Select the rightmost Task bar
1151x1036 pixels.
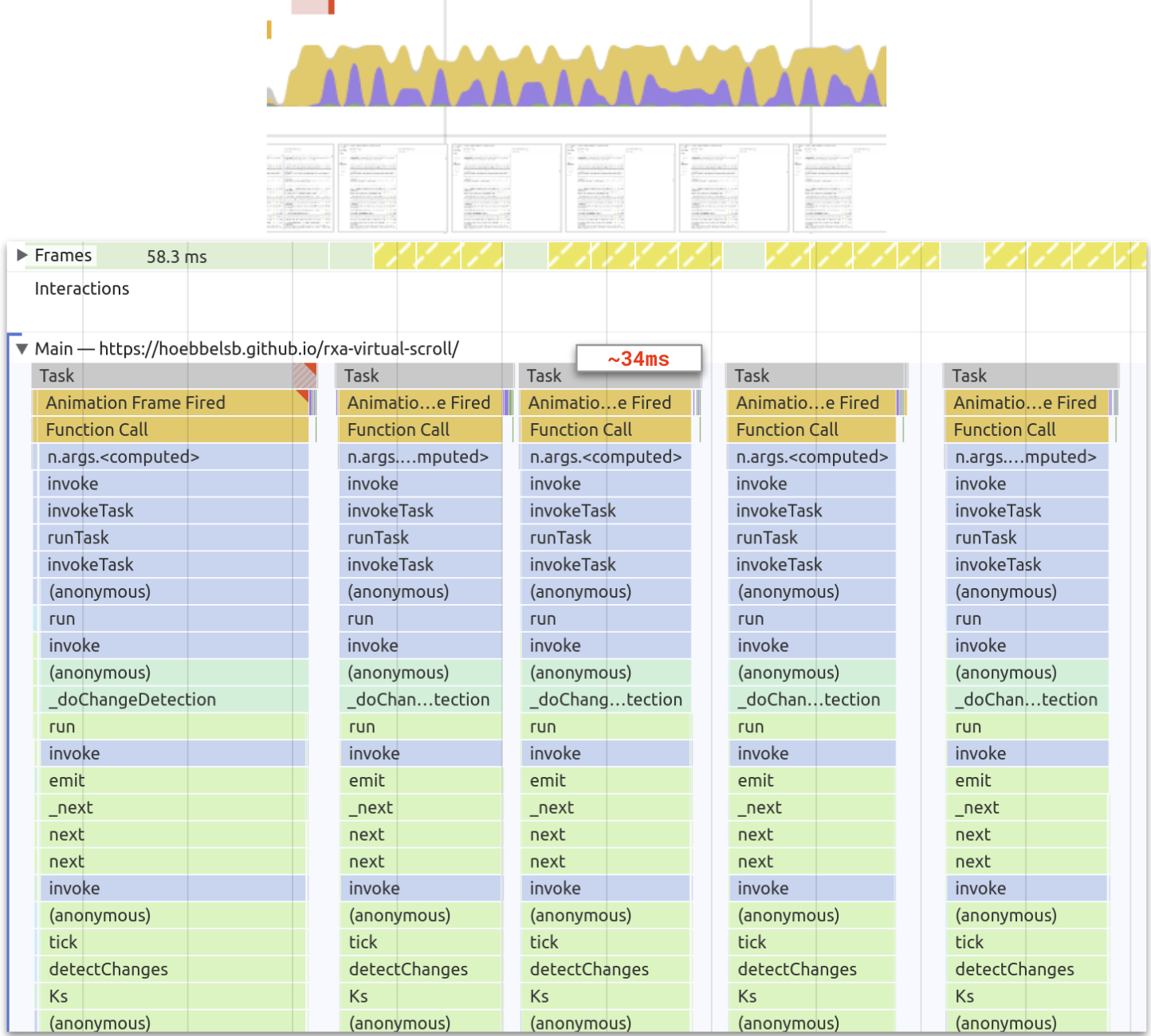tap(1030, 375)
